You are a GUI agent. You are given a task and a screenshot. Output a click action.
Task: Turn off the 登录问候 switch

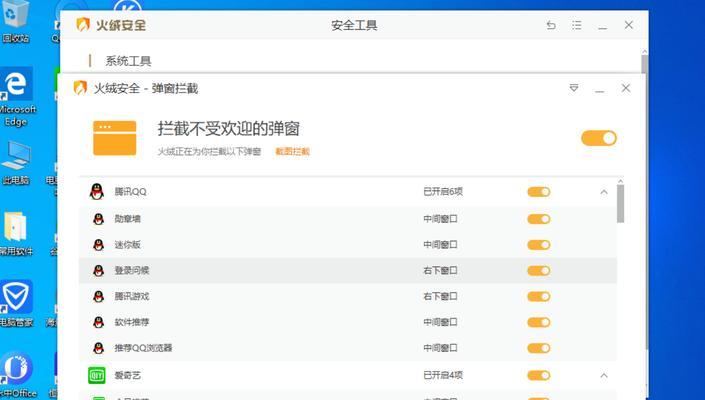coord(539,271)
